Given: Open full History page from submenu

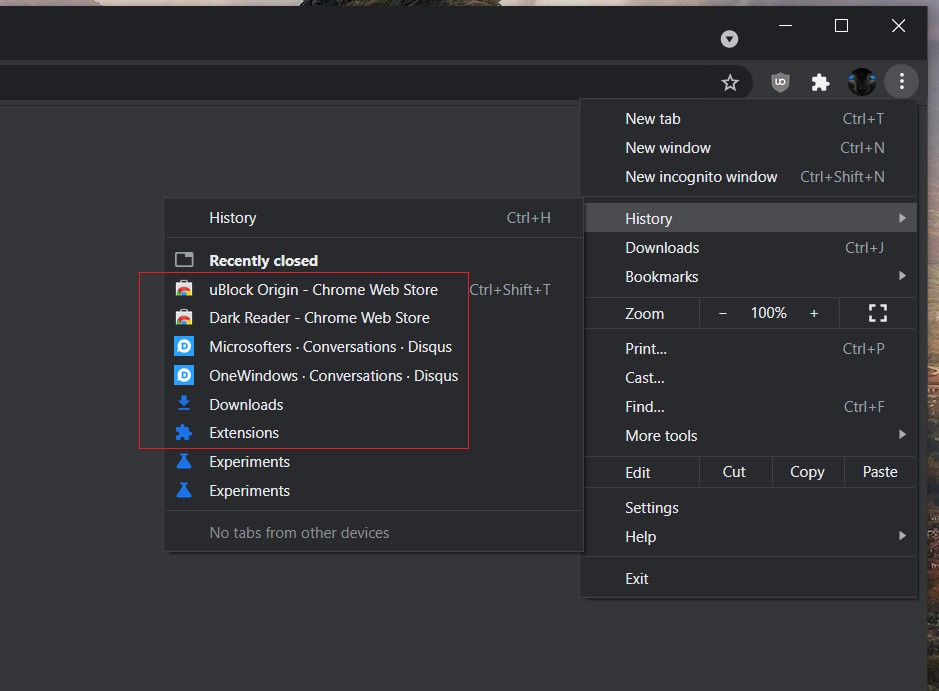Looking at the screenshot, I should pos(233,218).
